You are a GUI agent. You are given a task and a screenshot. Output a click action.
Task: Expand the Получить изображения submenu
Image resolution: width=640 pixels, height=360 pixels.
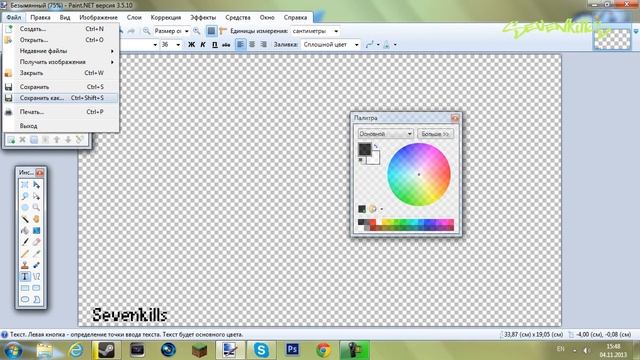60,62
